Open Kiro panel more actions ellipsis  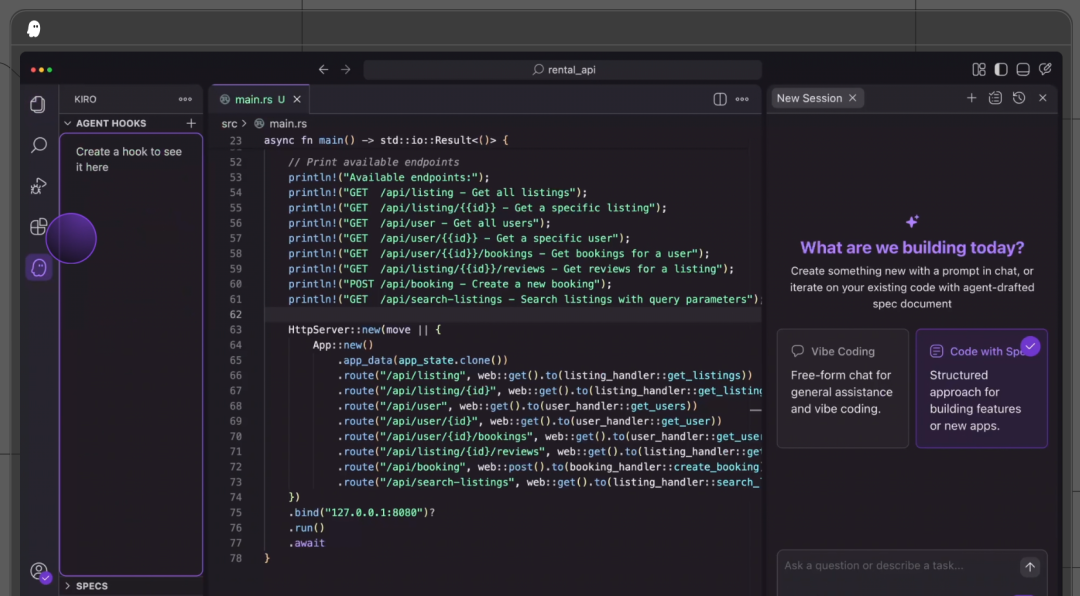pos(185,99)
